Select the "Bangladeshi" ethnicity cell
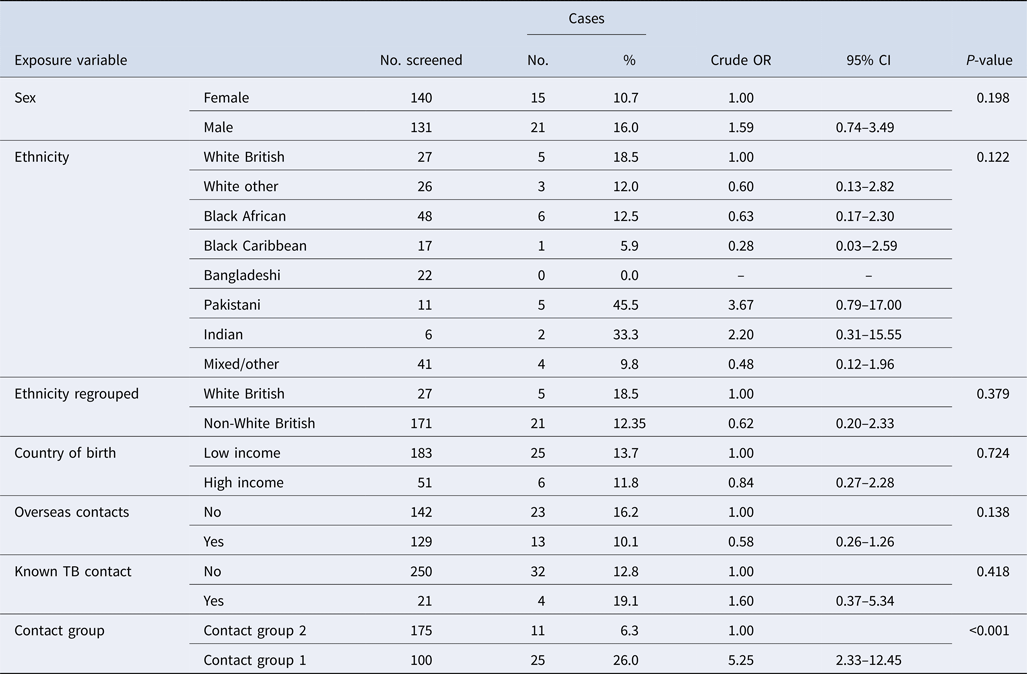This screenshot has height=674, width=1027. tap(241, 275)
